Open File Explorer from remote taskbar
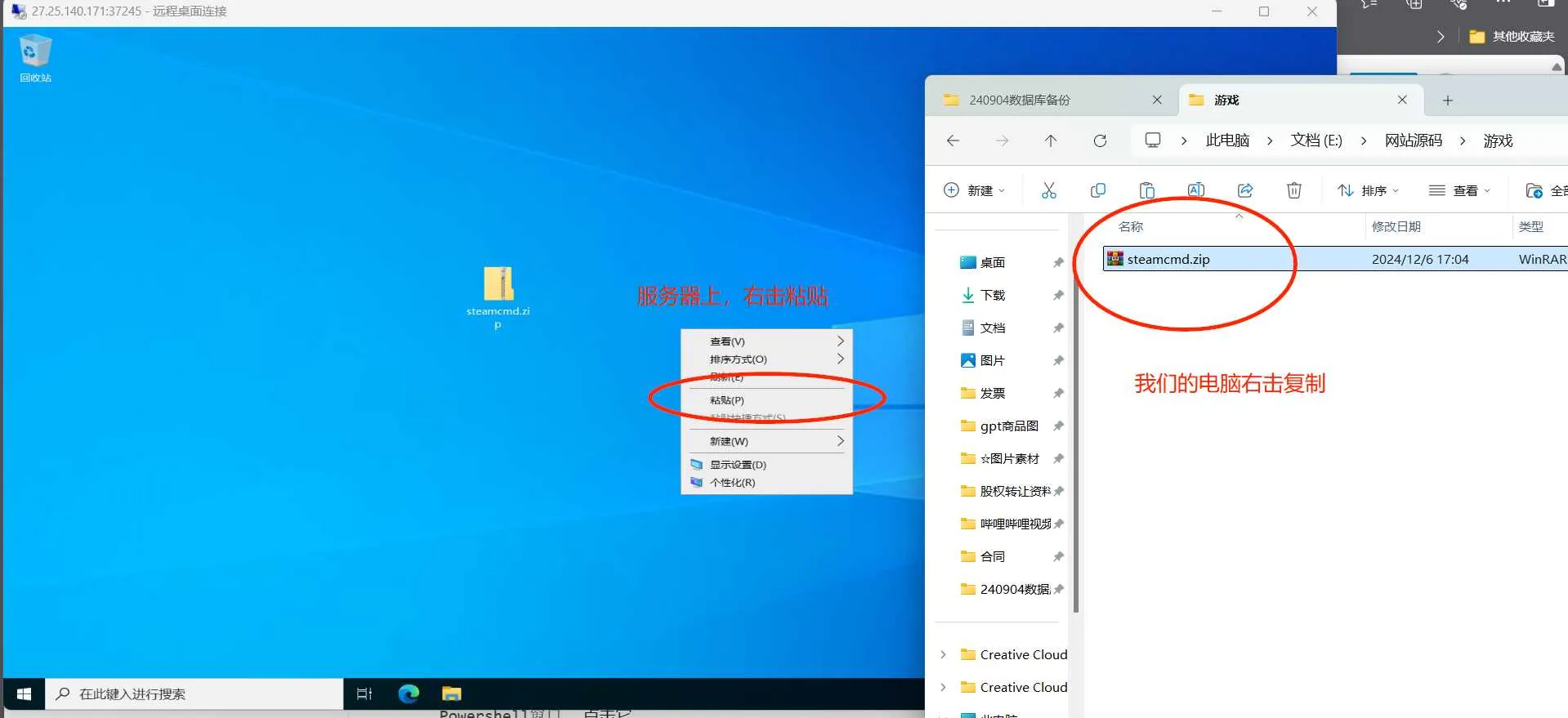 click(x=452, y=693)
